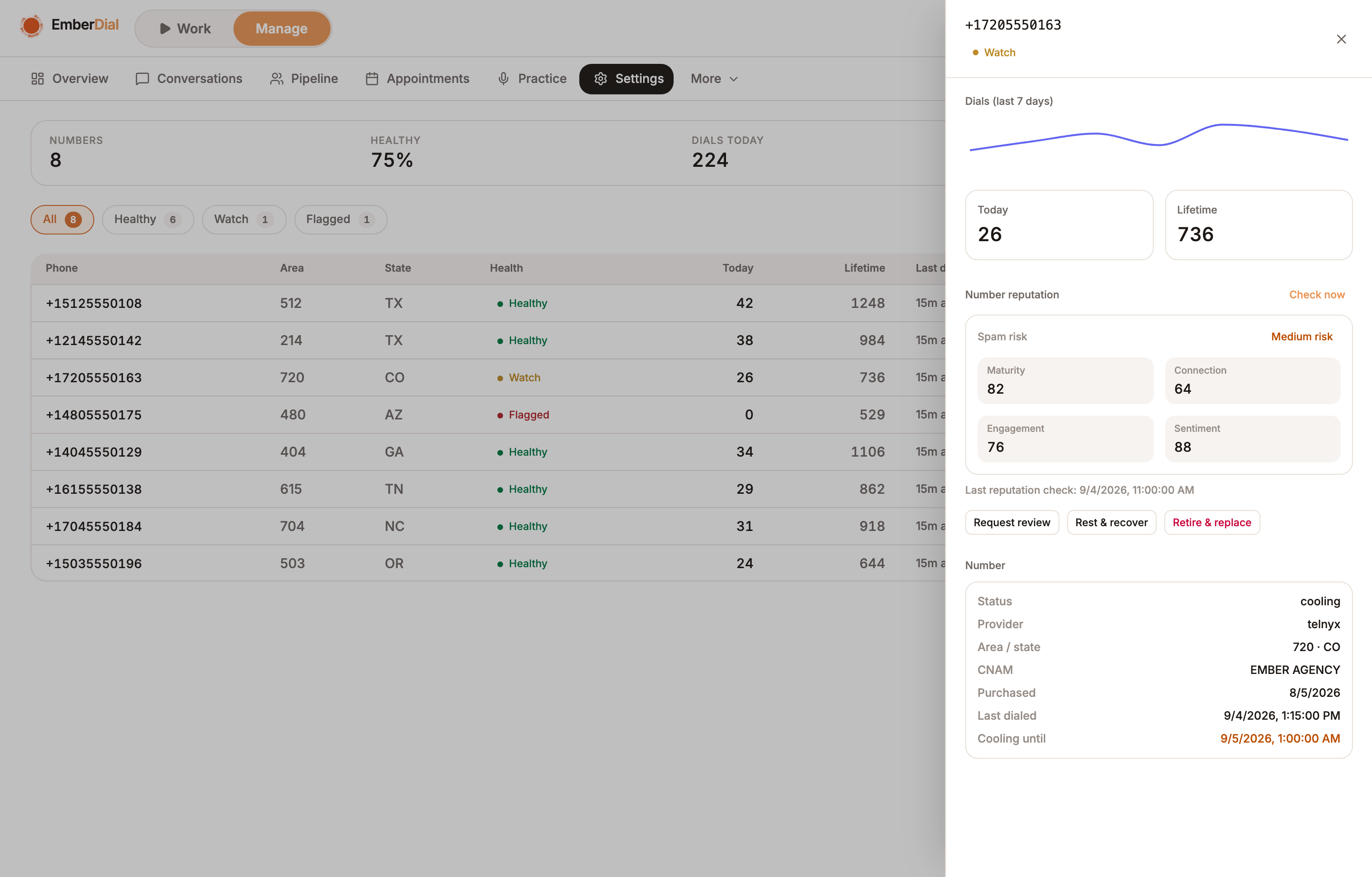The image size is (1372, 877).
Task: Click the Maturity 82 score tile
Action: pos(1065,381)
